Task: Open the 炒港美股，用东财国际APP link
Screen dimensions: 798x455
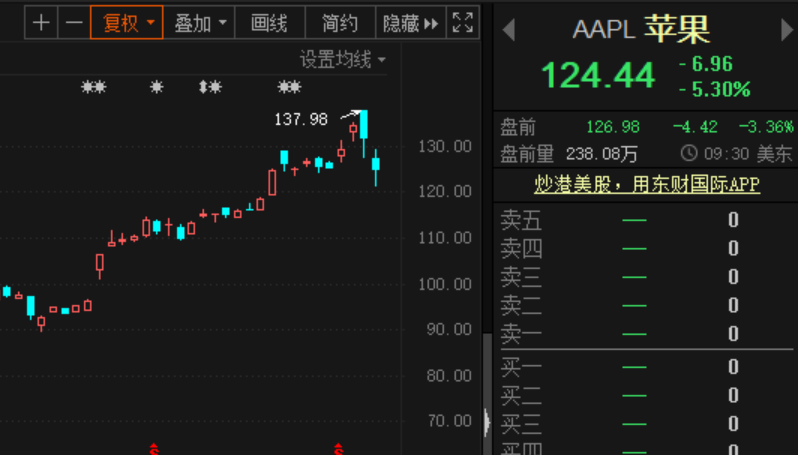Action: click(647, 184)
